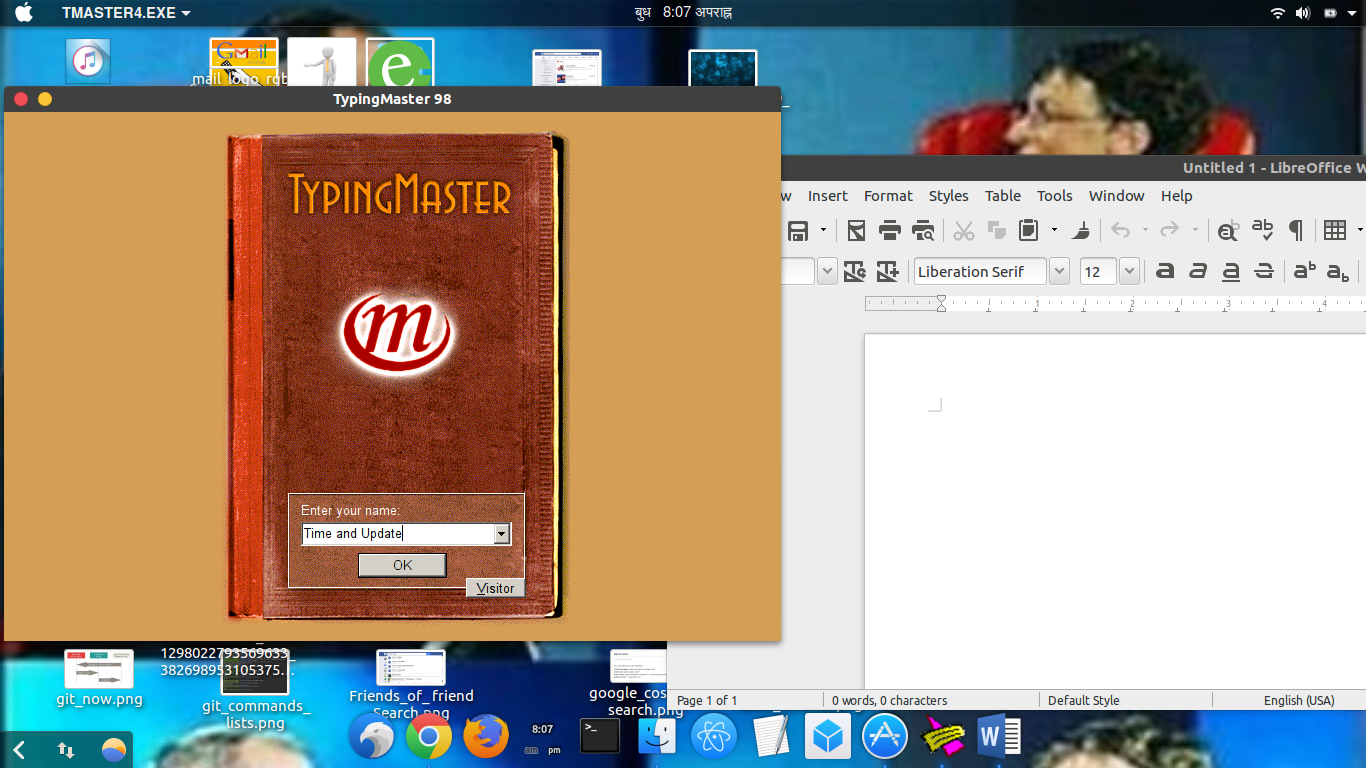
Task: Click the Export as PDF icon
Action: pyautogui.click(x=856, y=231)
